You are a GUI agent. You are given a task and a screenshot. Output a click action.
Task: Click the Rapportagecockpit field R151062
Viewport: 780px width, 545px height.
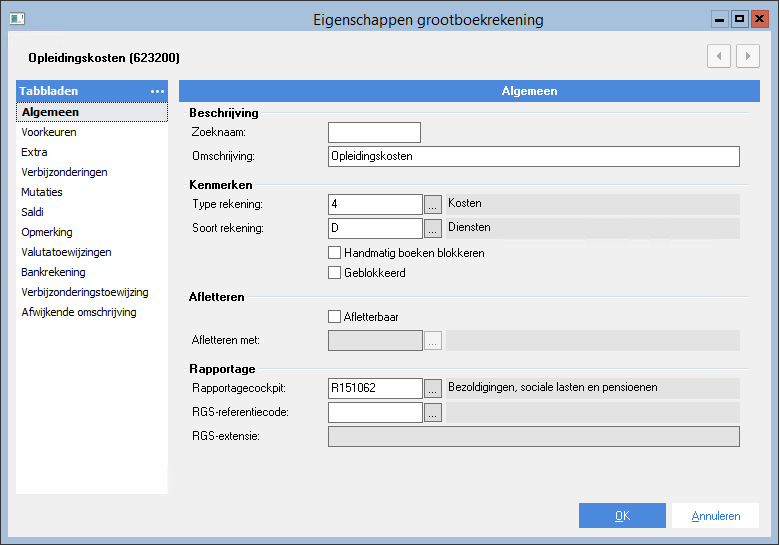pos(375,388)
